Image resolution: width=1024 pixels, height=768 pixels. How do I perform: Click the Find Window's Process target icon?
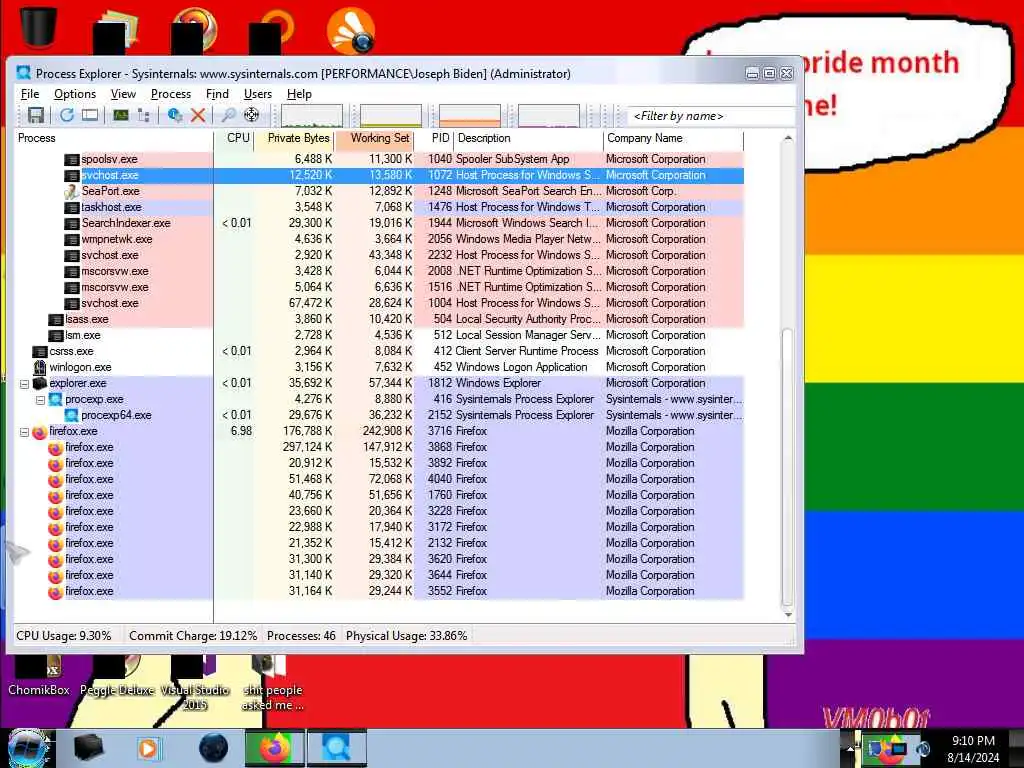(x=251, y=116)
